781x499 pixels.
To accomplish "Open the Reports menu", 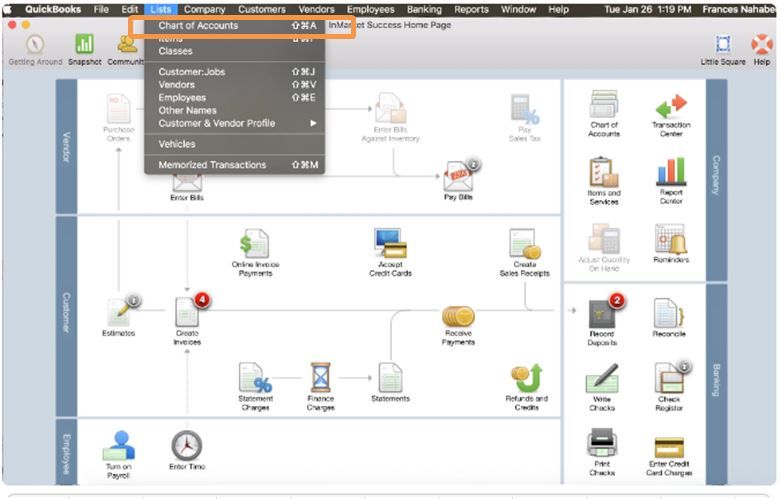I will pyautogui.click(x=471, y=9).
